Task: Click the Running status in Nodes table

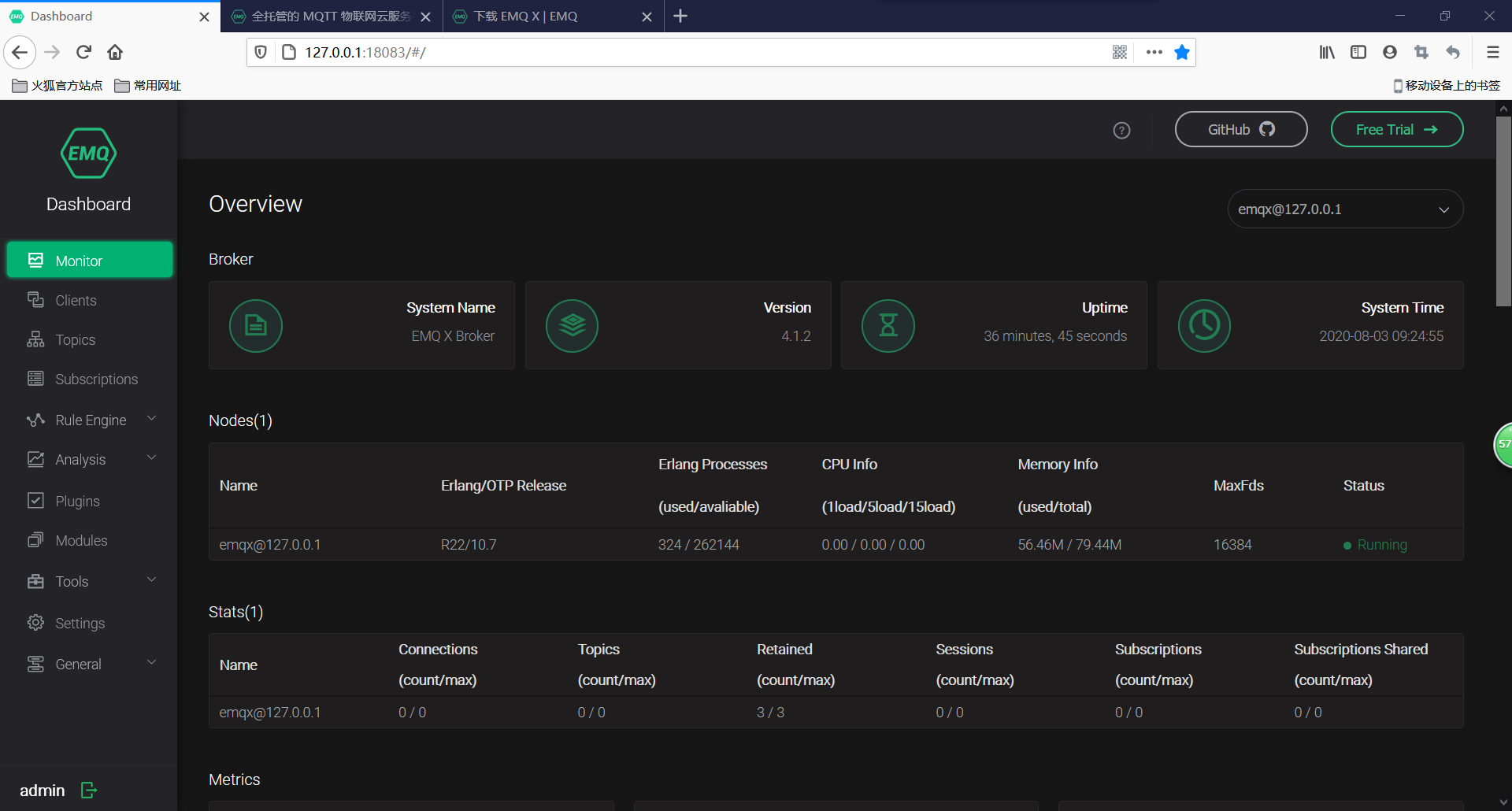Action: (1375, 545)
